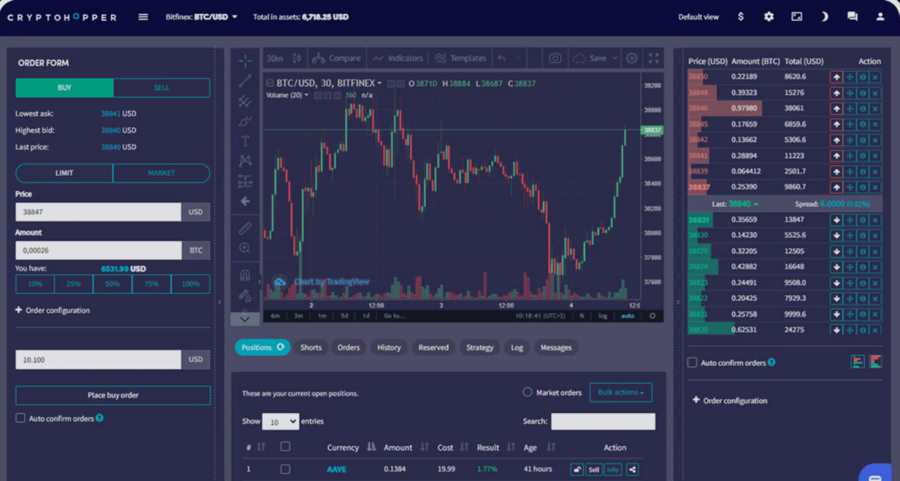The height and width of the screenshot is (481, 900).
Task: Expand Order configuration in the order form
Action: pos(52,311)
